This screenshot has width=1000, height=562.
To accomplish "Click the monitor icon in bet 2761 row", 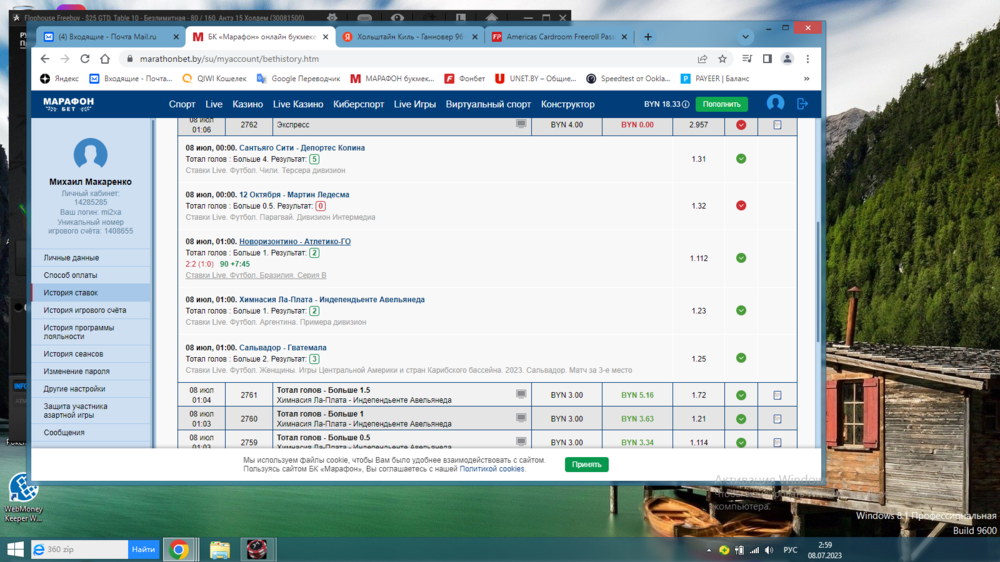I will (521, 395).
